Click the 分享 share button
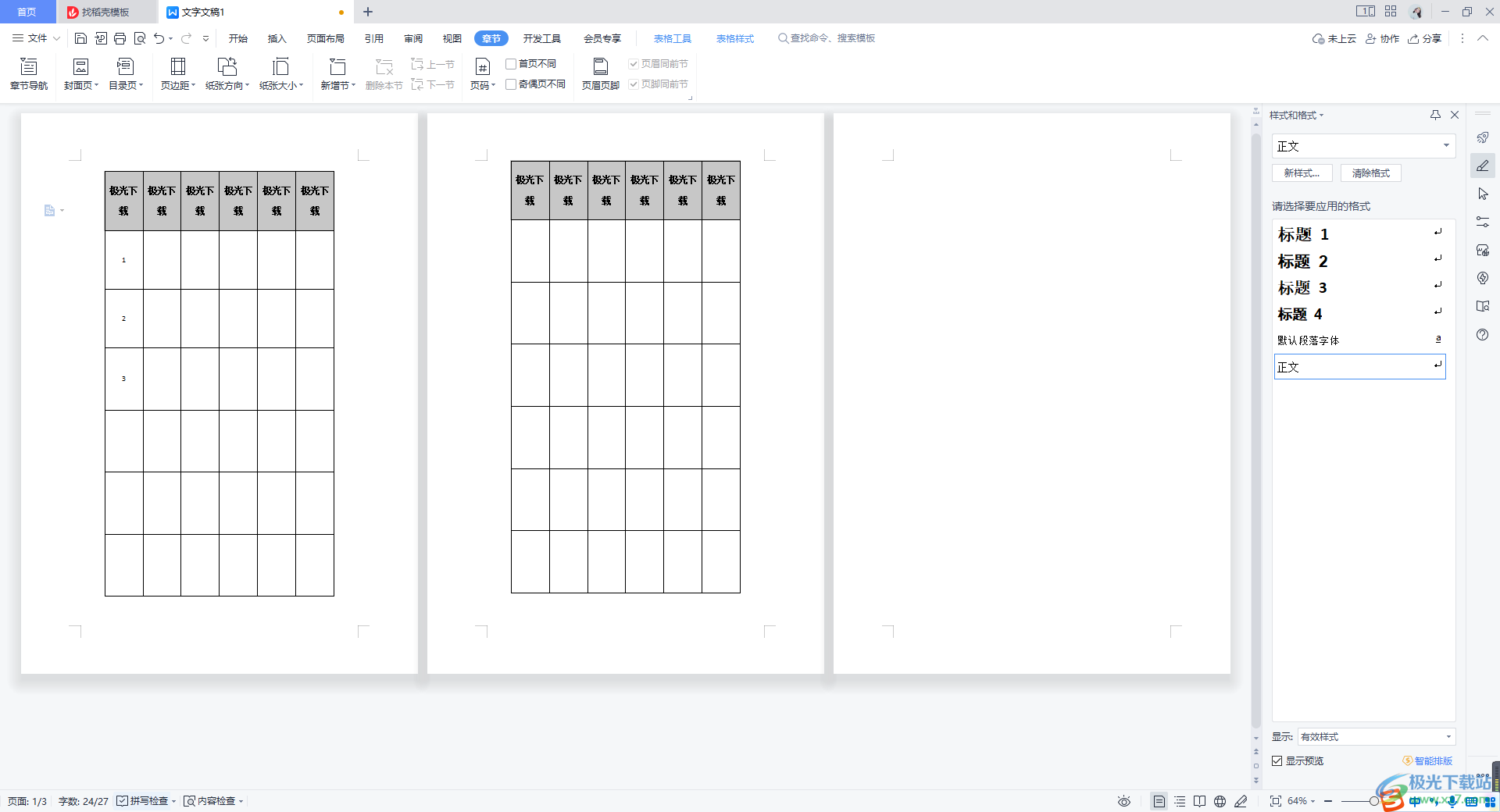 [x=1425, y=38]
